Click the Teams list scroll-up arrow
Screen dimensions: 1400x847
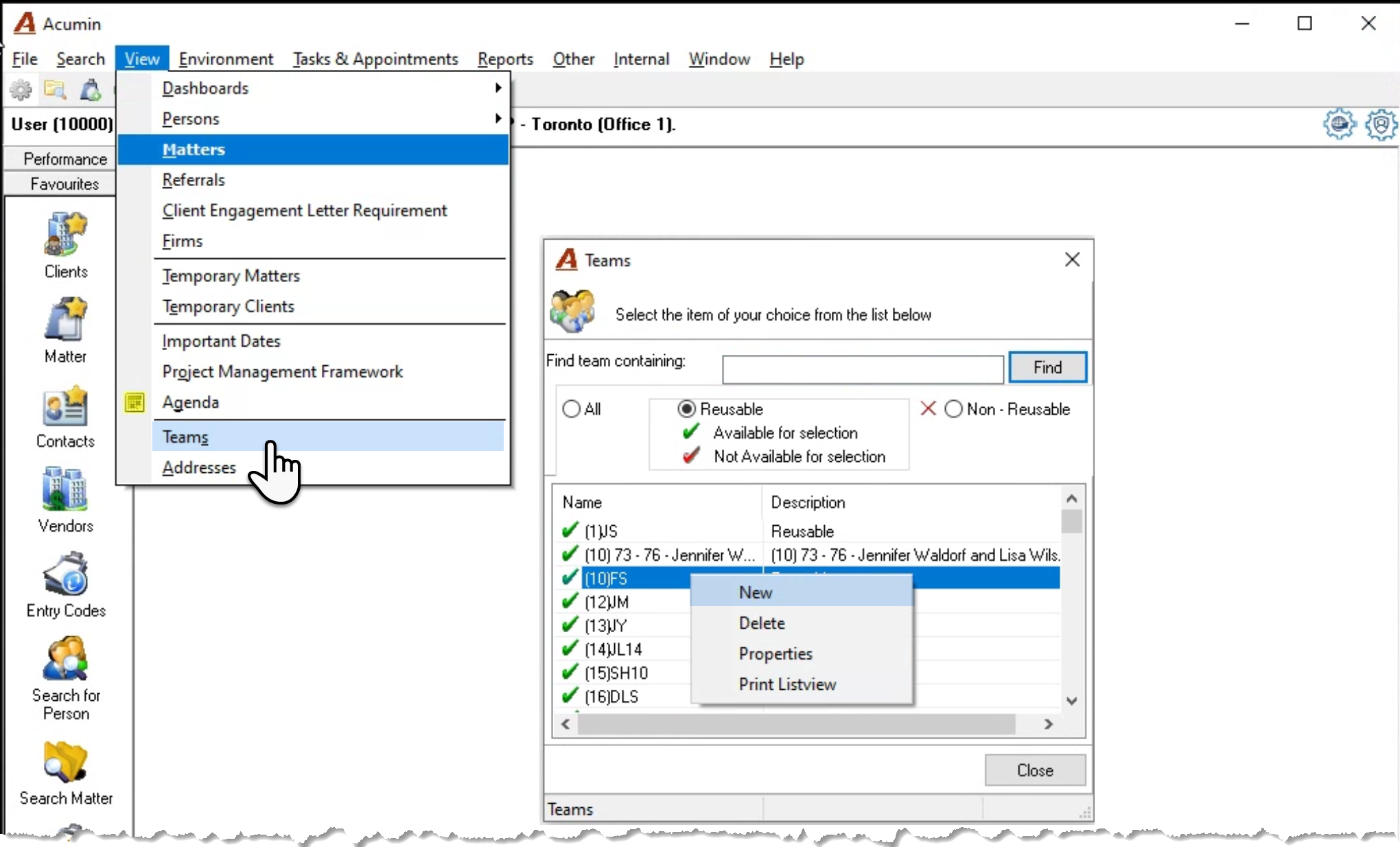(x=1072, y=498)
